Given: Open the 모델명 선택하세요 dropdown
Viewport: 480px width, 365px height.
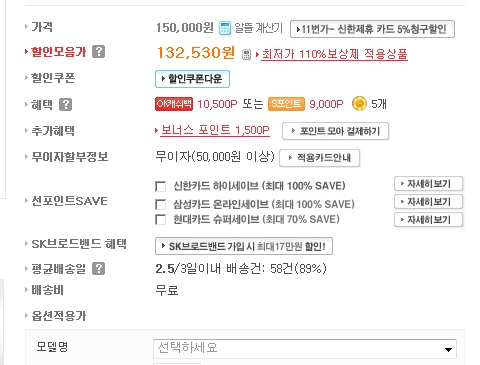Looking at the screenshot, I should tap(305, 349).
